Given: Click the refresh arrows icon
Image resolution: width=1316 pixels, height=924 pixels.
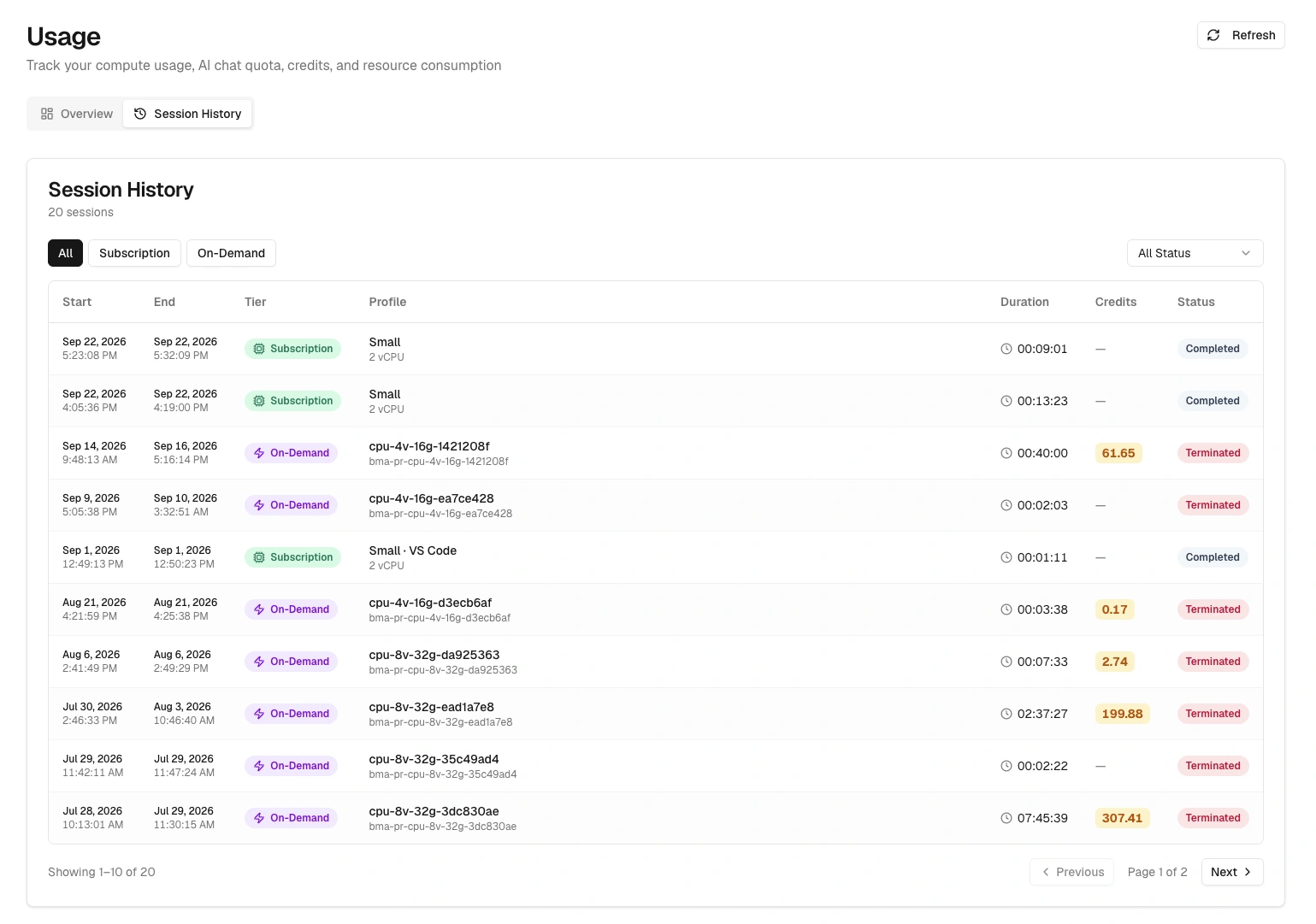Looking at the screenshot, I should point(1213,35).
